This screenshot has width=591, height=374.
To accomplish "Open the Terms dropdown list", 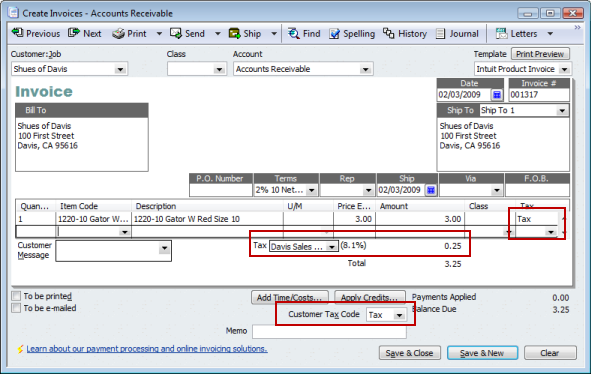I will 312,190.
